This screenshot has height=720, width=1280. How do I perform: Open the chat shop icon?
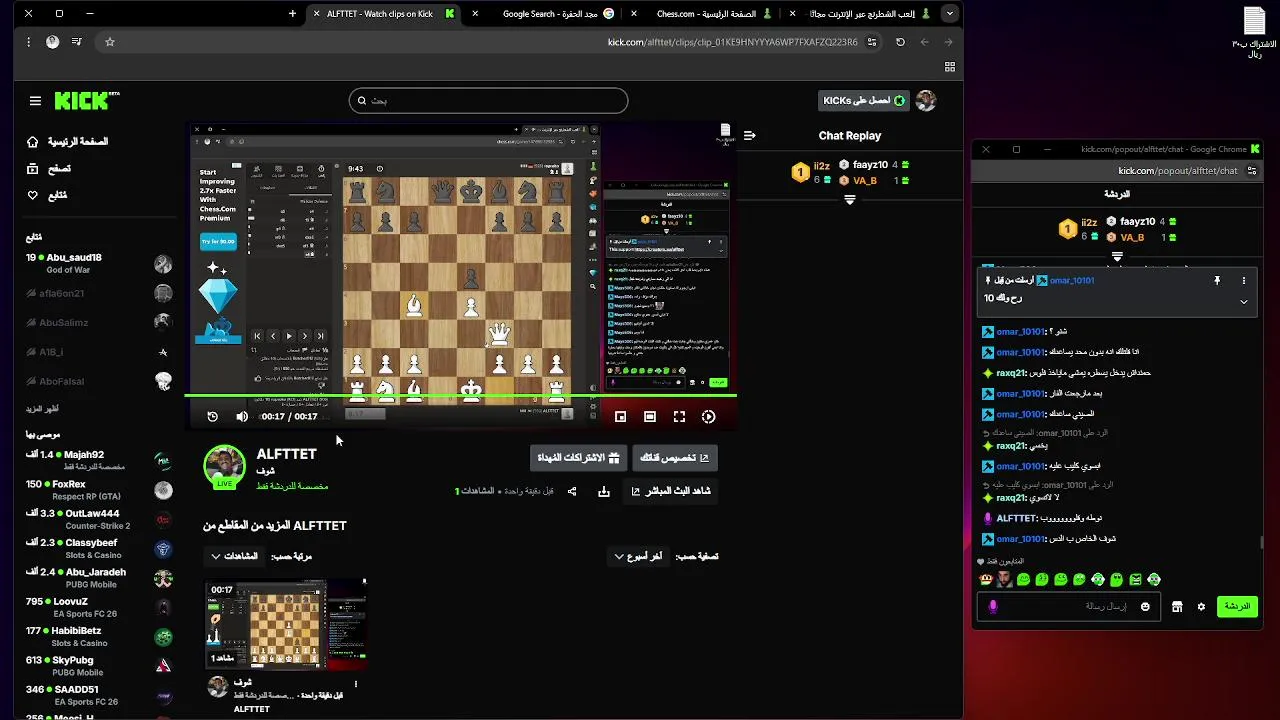pyautogui.click(x=1177, y=606)
